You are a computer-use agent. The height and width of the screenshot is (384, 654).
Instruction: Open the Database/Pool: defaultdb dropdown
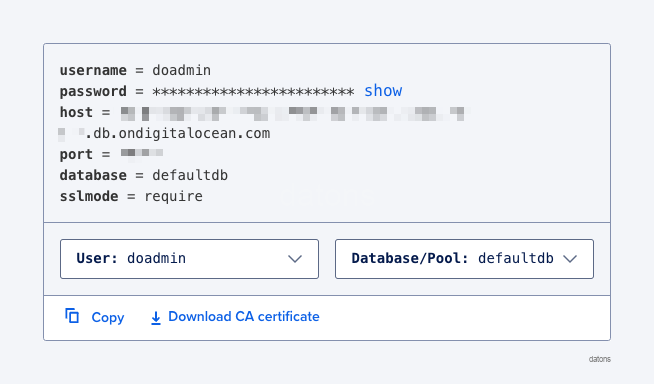click(x=464, y=259)
